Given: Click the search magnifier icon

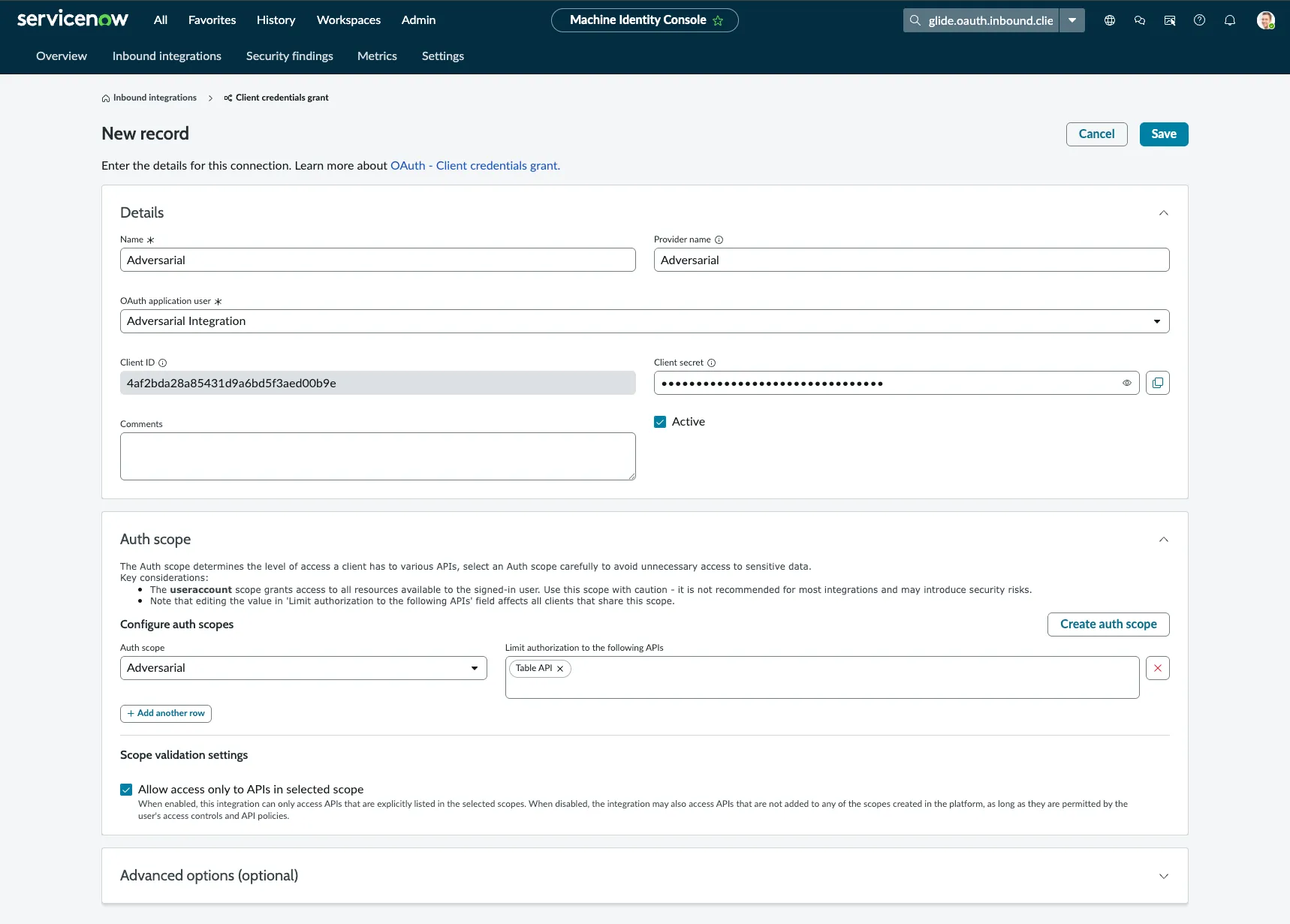Looking at the screenshot, I should point(915,20).
